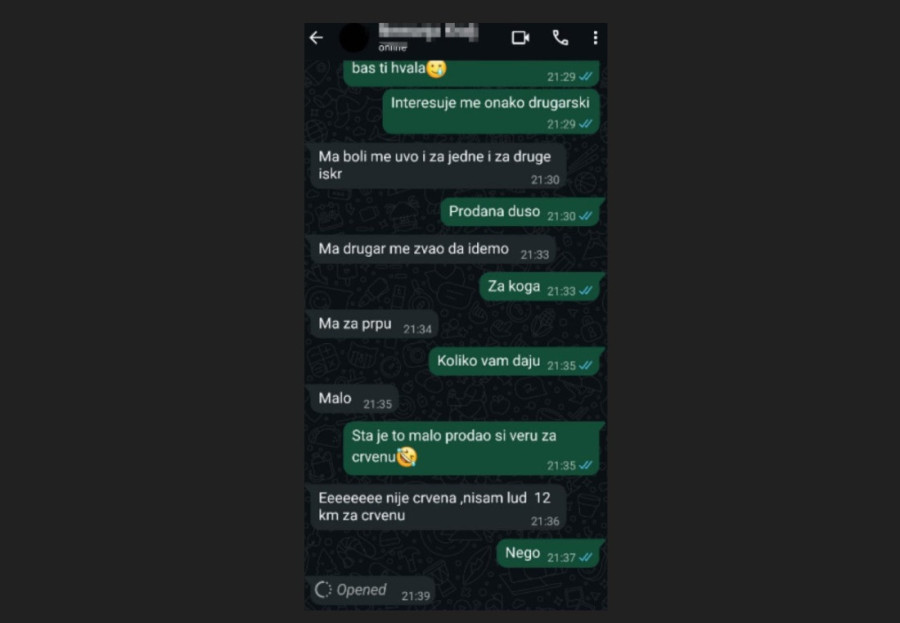Image resolution: width=900 pixels, height=623 pixels.
Task: Select the 'Eeeeeeee nije crvena' message
Action: (x=438, y=507)
